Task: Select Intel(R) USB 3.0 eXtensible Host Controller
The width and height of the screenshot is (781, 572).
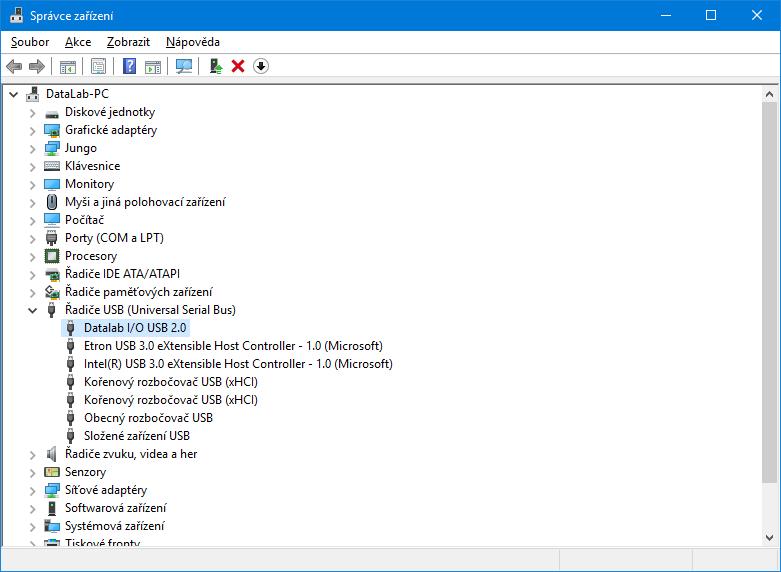Action: pos(238,364)
